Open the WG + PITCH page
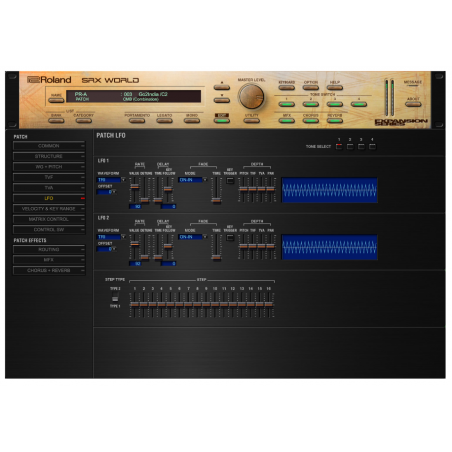Image resolution: width=452 pixels, height=452 pixels. 49,167
